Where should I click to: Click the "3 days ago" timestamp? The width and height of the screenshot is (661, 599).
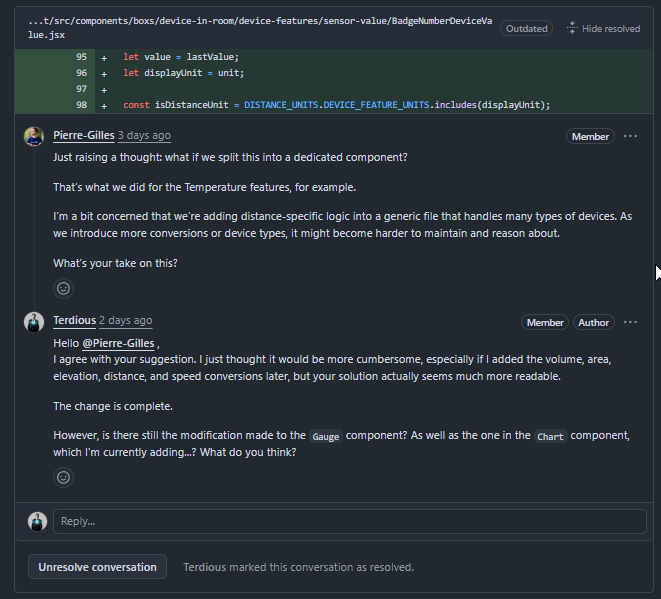click(144, 135)
